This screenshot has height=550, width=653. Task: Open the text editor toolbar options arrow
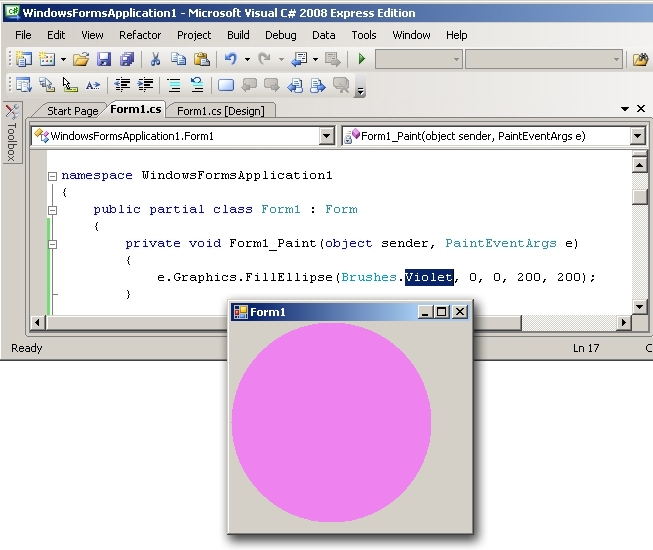[361, 91]
